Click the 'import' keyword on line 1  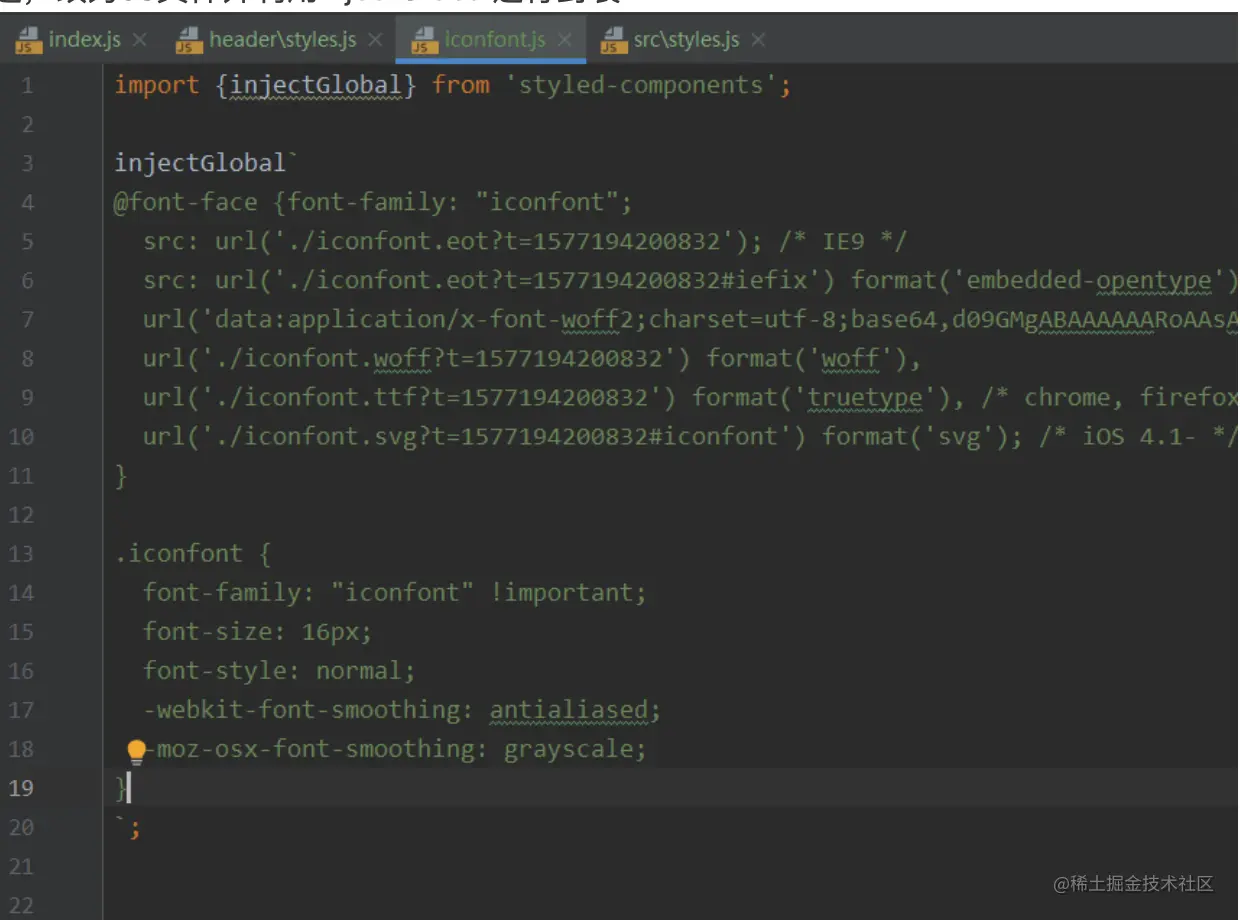[x=157, y=85]
